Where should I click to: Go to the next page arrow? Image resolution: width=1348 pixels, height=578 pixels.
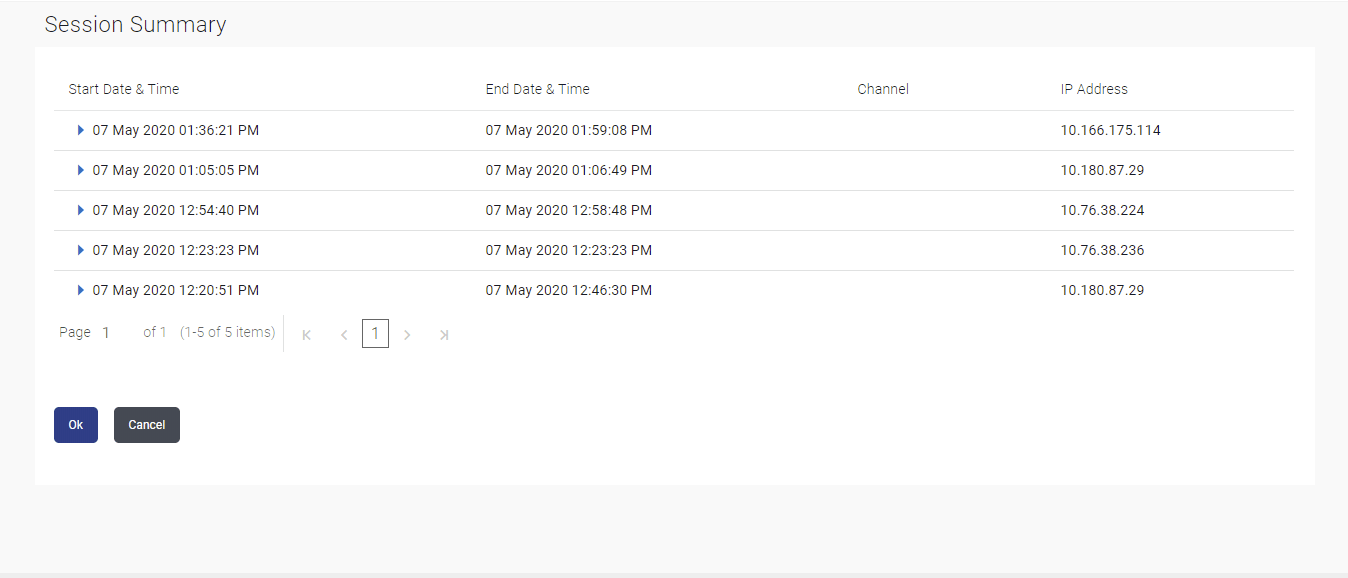tap(407, 335)
